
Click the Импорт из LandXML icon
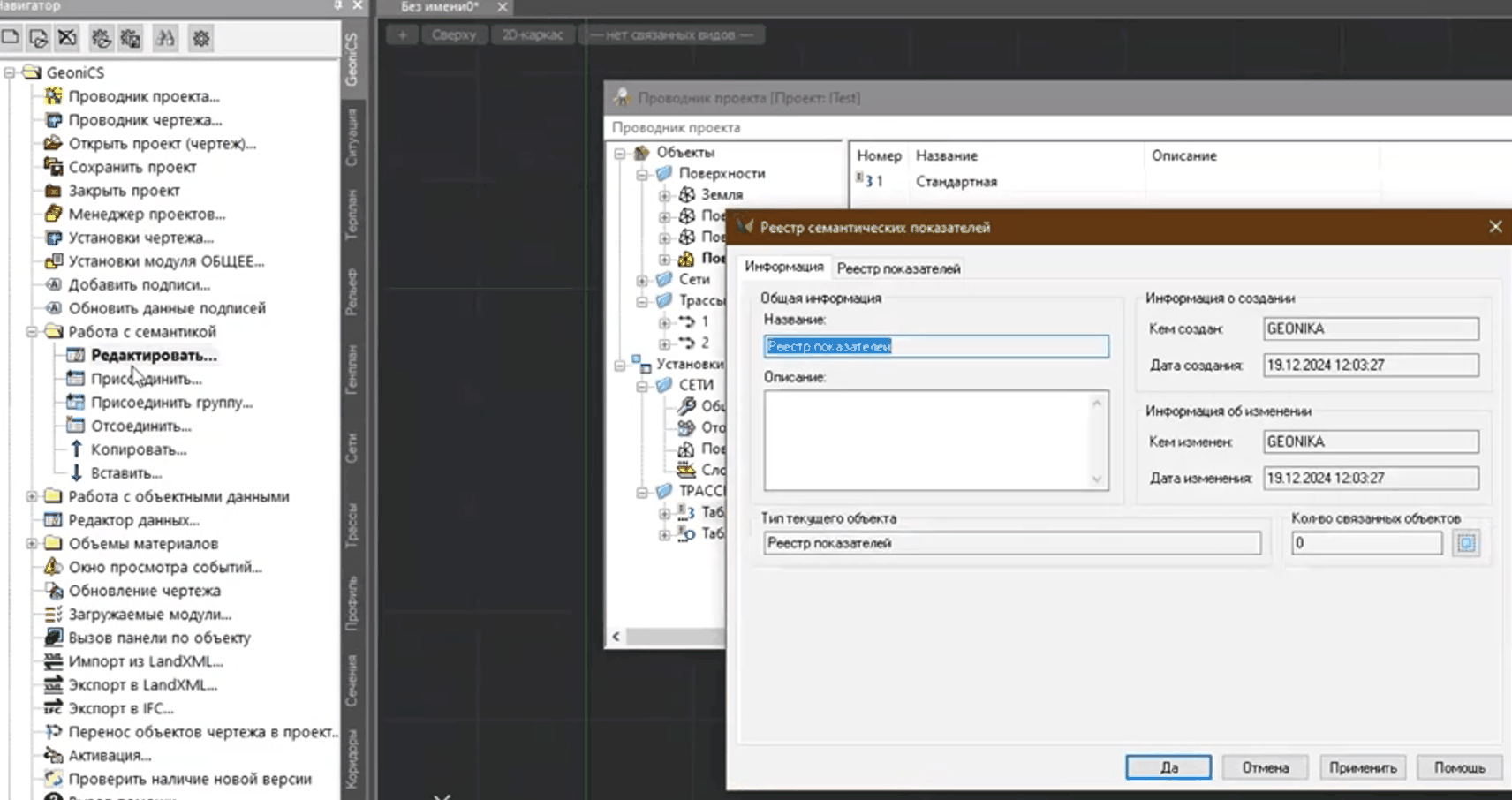(x=53, y=661)
